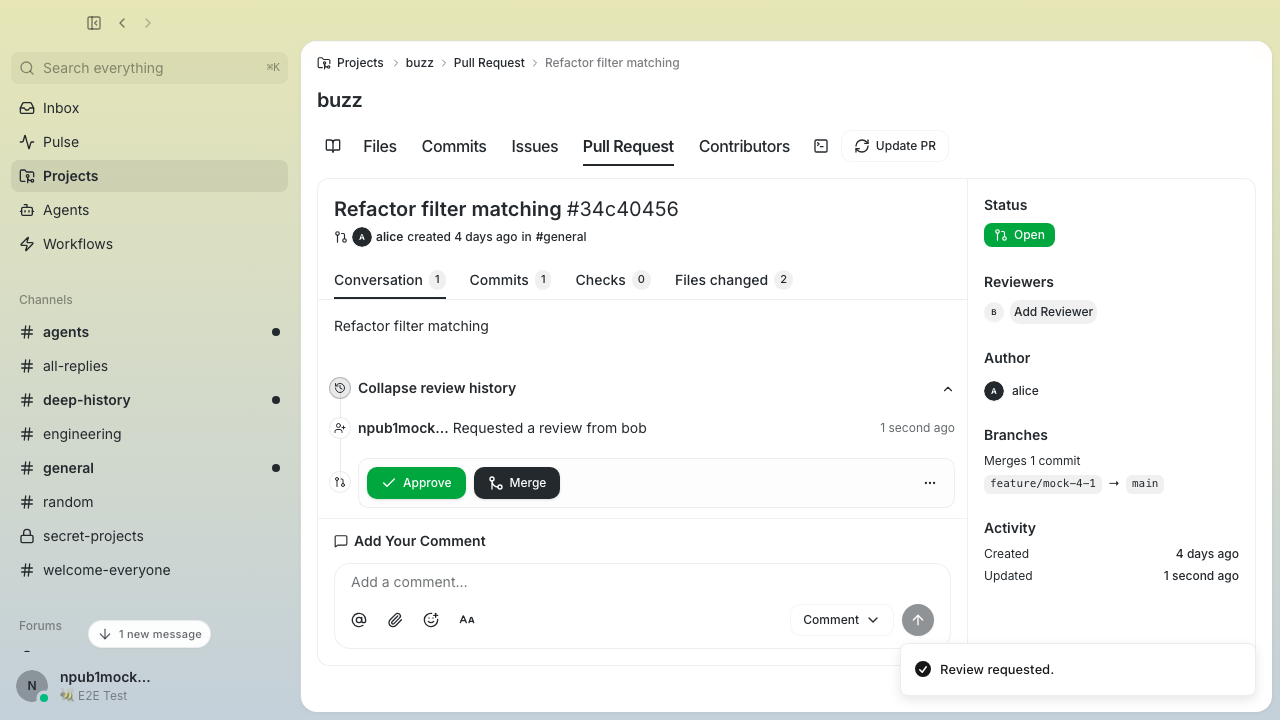Click the review history clock icon
The height and width of the screenshot is (720, 1280).
(340, 388)
